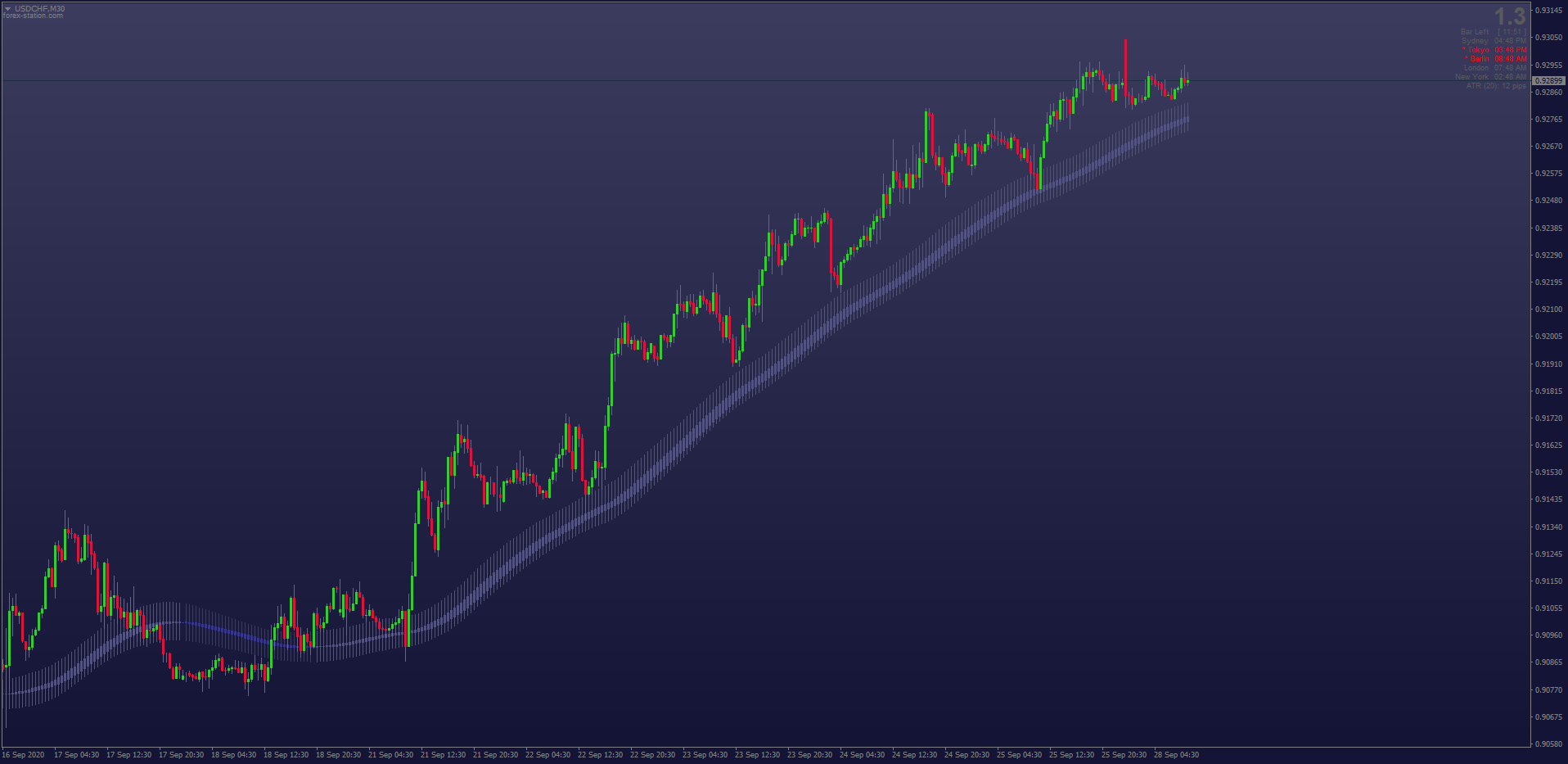Click the 0.92480 price scale label
Image resolution: width=1568 pixels, height=764 pixels.
tap(1548, 201)
